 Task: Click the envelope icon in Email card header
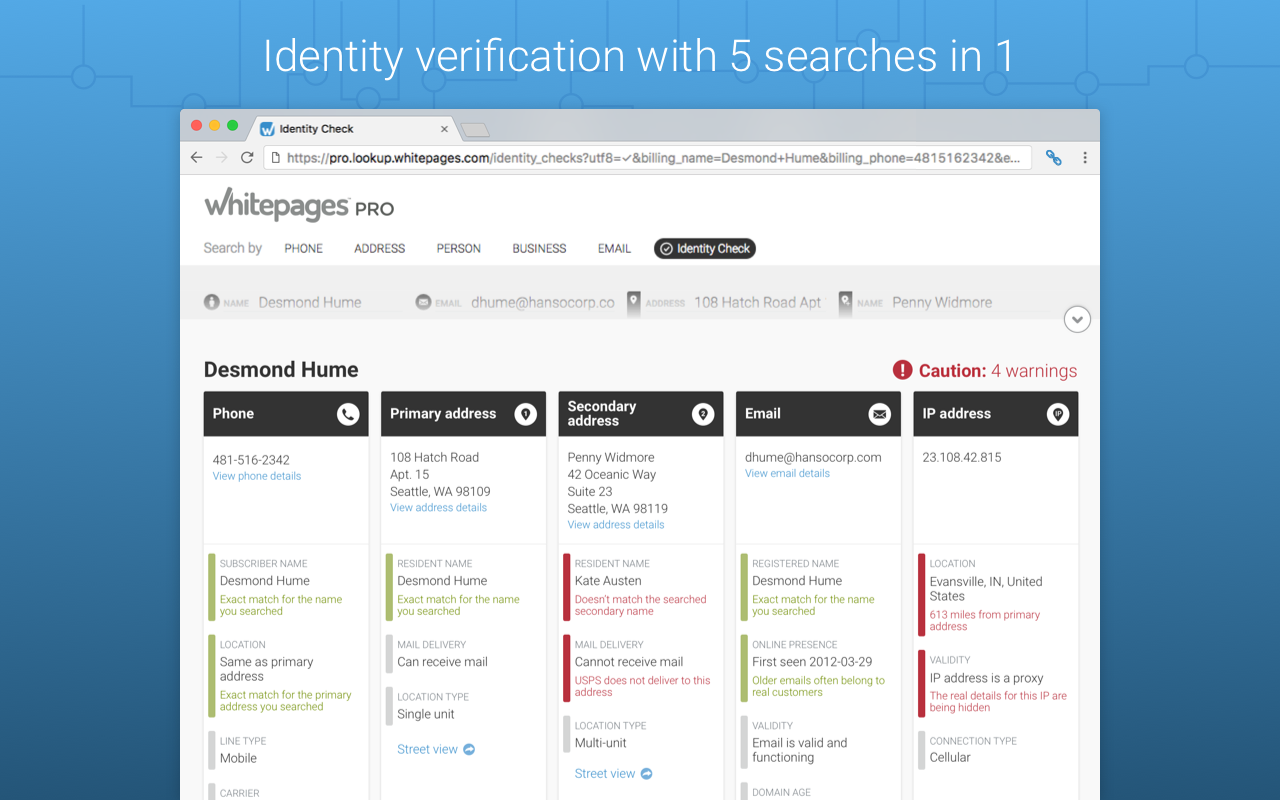pyautogui.click(x=880, y=414)
